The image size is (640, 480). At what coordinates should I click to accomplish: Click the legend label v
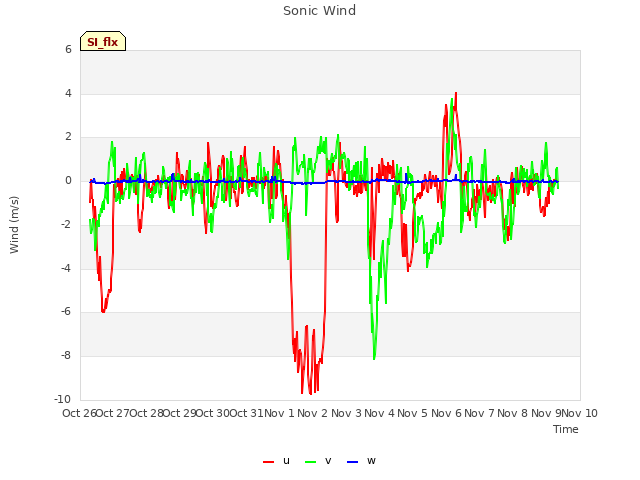328,461
